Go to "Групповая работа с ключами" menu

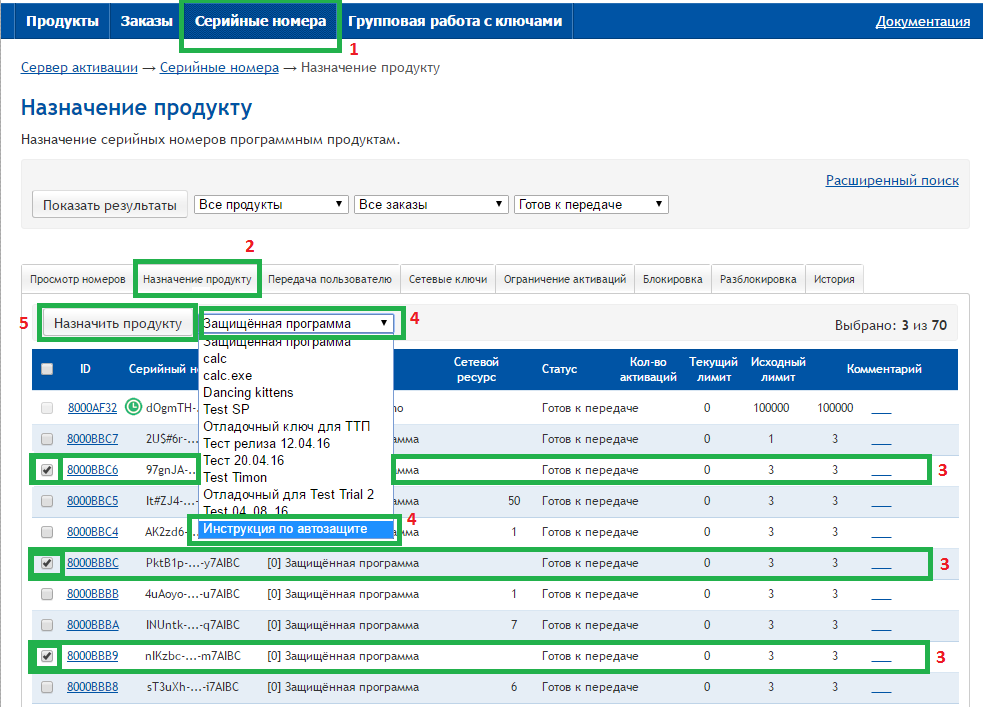(455, 21)
